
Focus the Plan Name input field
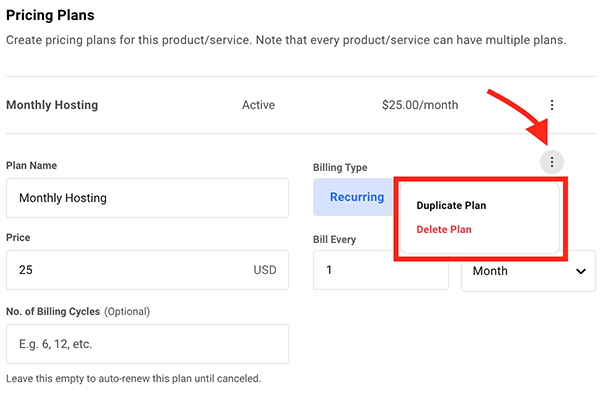pyautogui.click(x=147, y=198)
